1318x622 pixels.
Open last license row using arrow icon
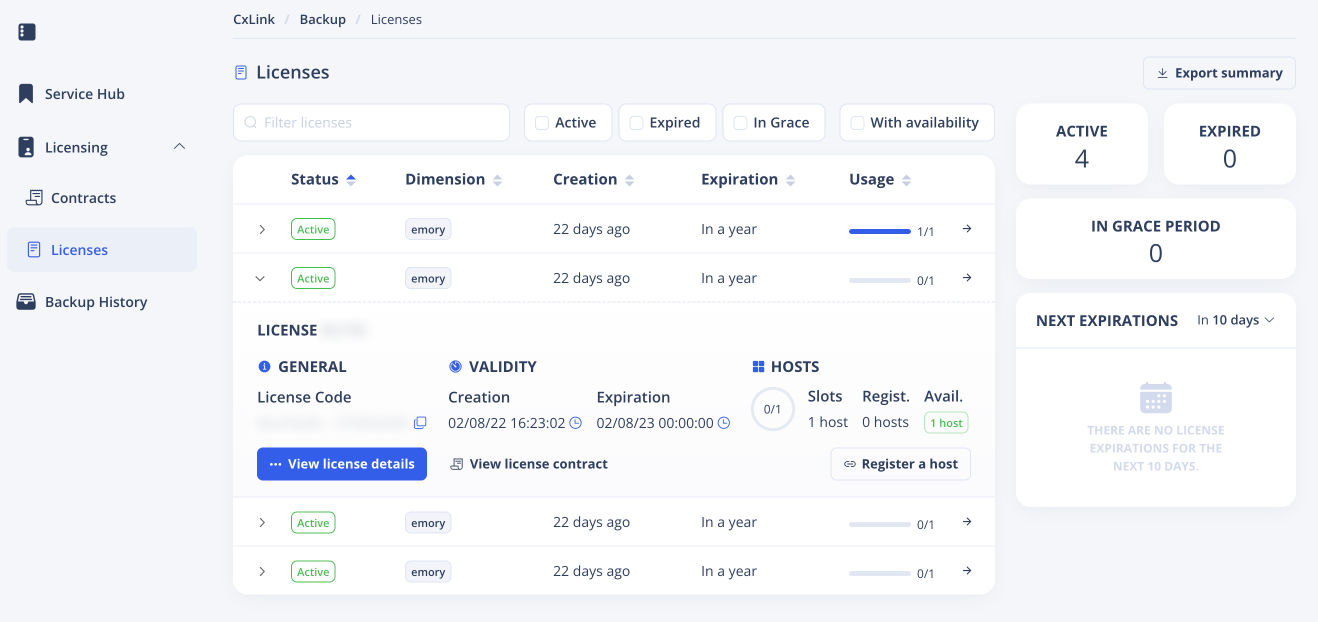tap(967, 571)
